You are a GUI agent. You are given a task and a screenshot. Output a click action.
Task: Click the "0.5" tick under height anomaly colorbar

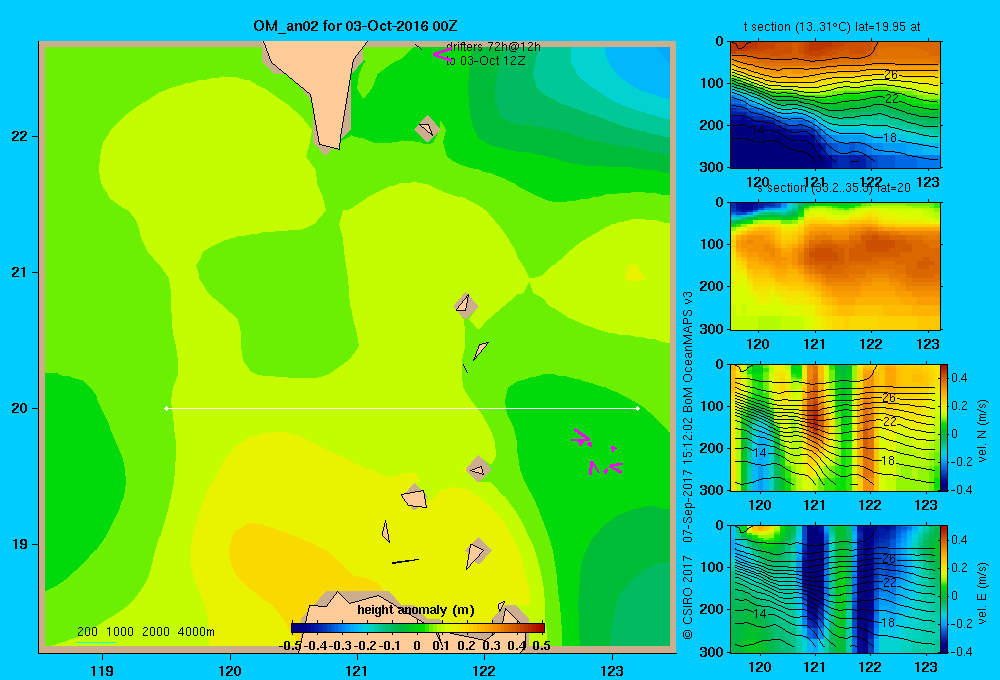click(541, 646)
